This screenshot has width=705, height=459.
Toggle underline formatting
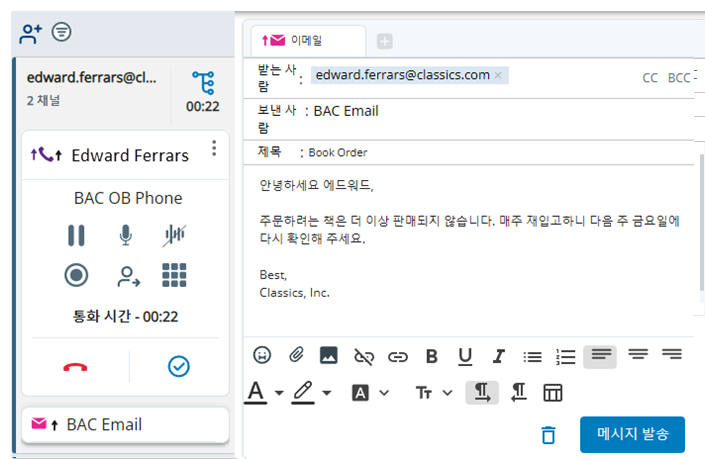click(x=465, y=357)
